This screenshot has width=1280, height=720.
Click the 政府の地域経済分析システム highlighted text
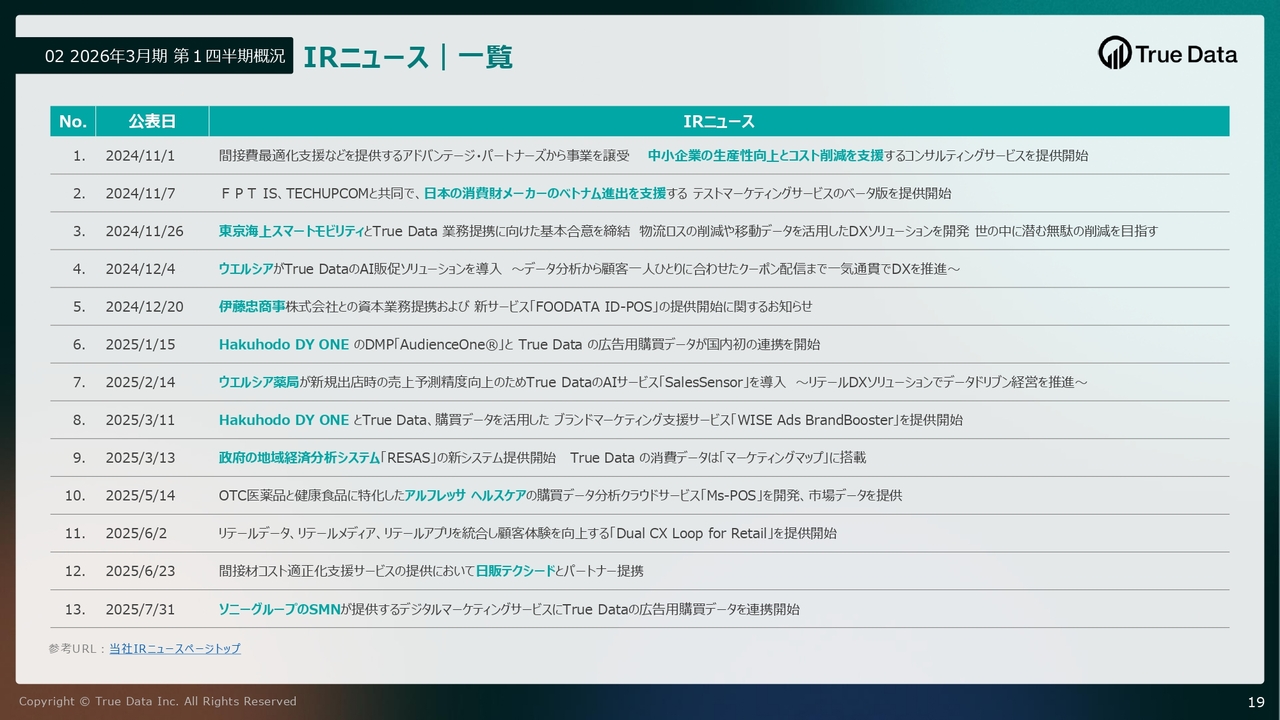299,458
